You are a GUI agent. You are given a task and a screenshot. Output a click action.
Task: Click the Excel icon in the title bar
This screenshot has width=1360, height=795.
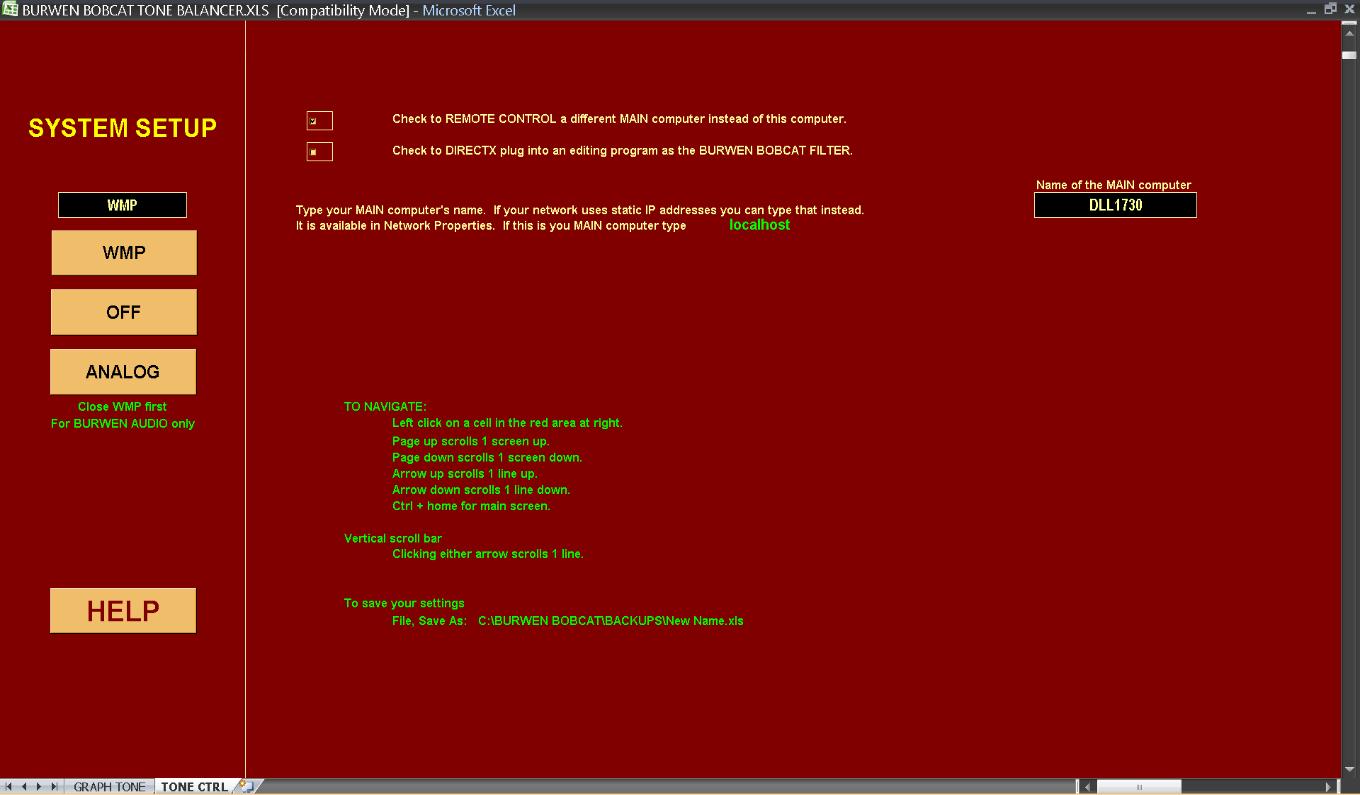click(10, 9)
